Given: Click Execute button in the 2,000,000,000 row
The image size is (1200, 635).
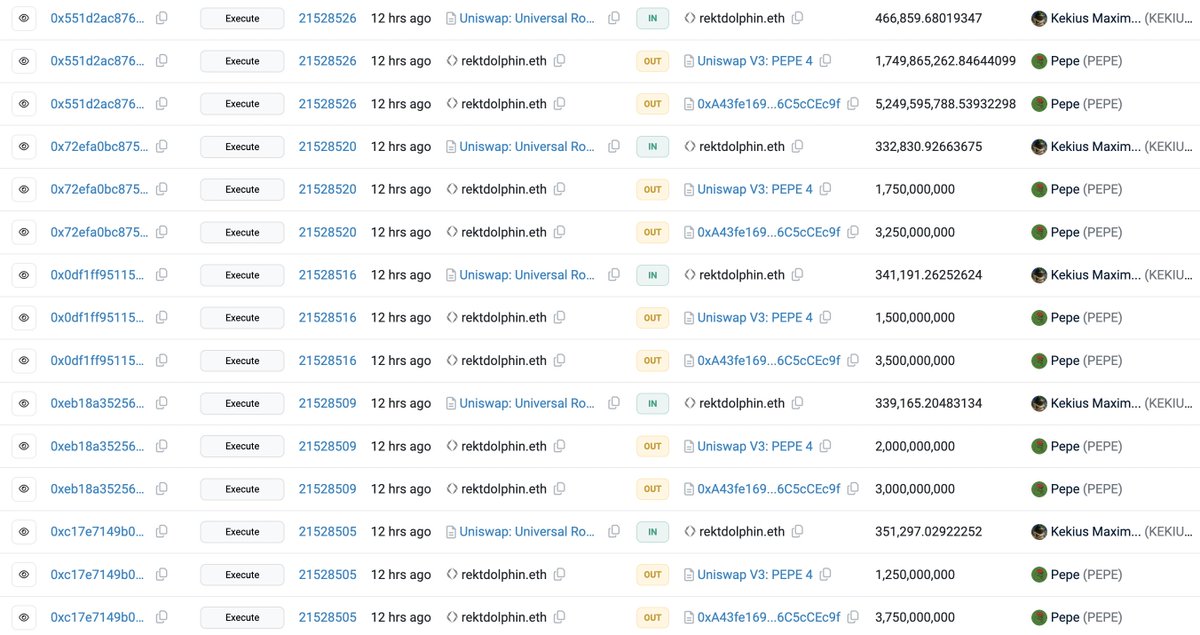Looking at the screenshot, I should coord(242,446).
